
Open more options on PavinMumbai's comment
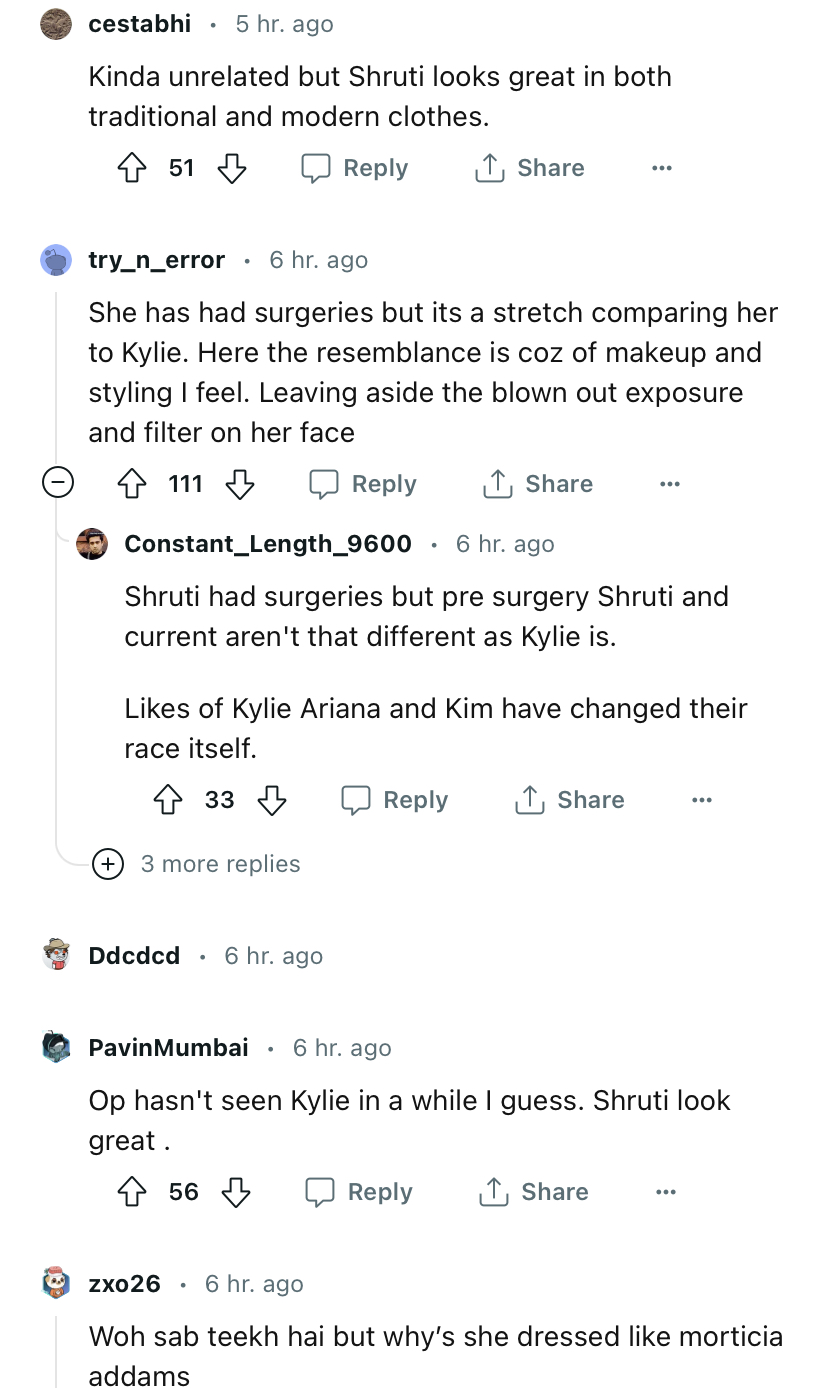click(665, 1192)
